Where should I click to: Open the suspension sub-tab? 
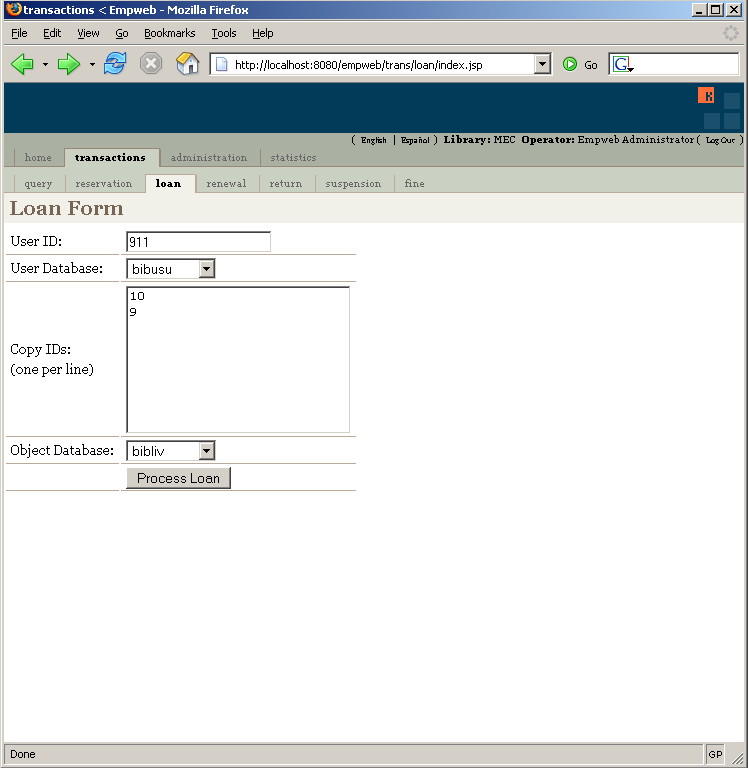click(353, 184)
